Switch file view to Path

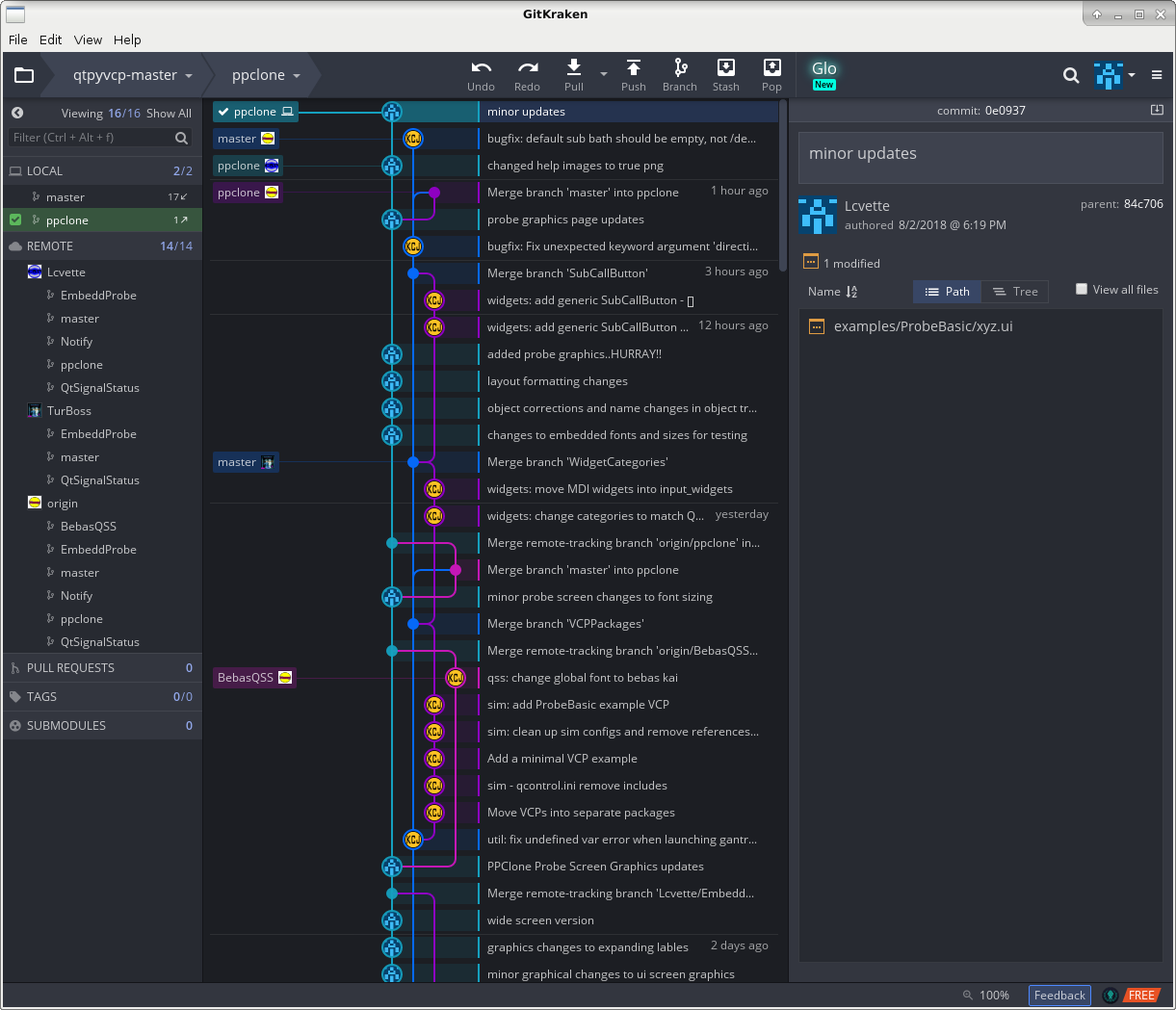(x=948, y=292)
